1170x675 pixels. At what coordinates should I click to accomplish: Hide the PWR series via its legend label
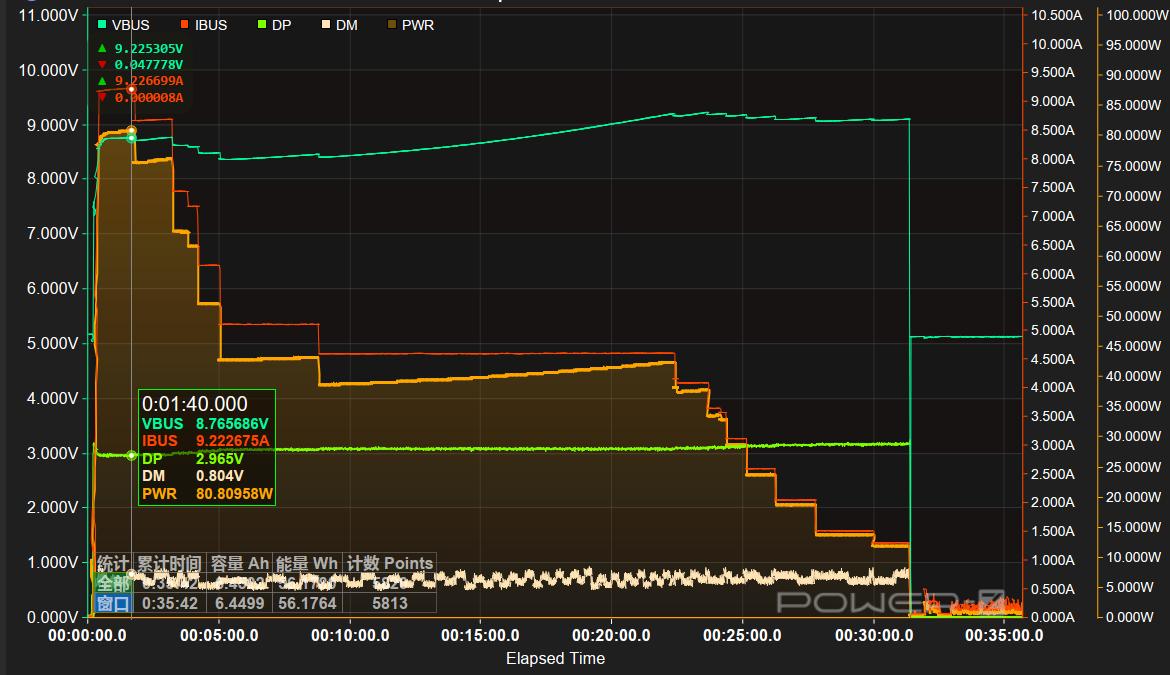click(x=418, y=25)
